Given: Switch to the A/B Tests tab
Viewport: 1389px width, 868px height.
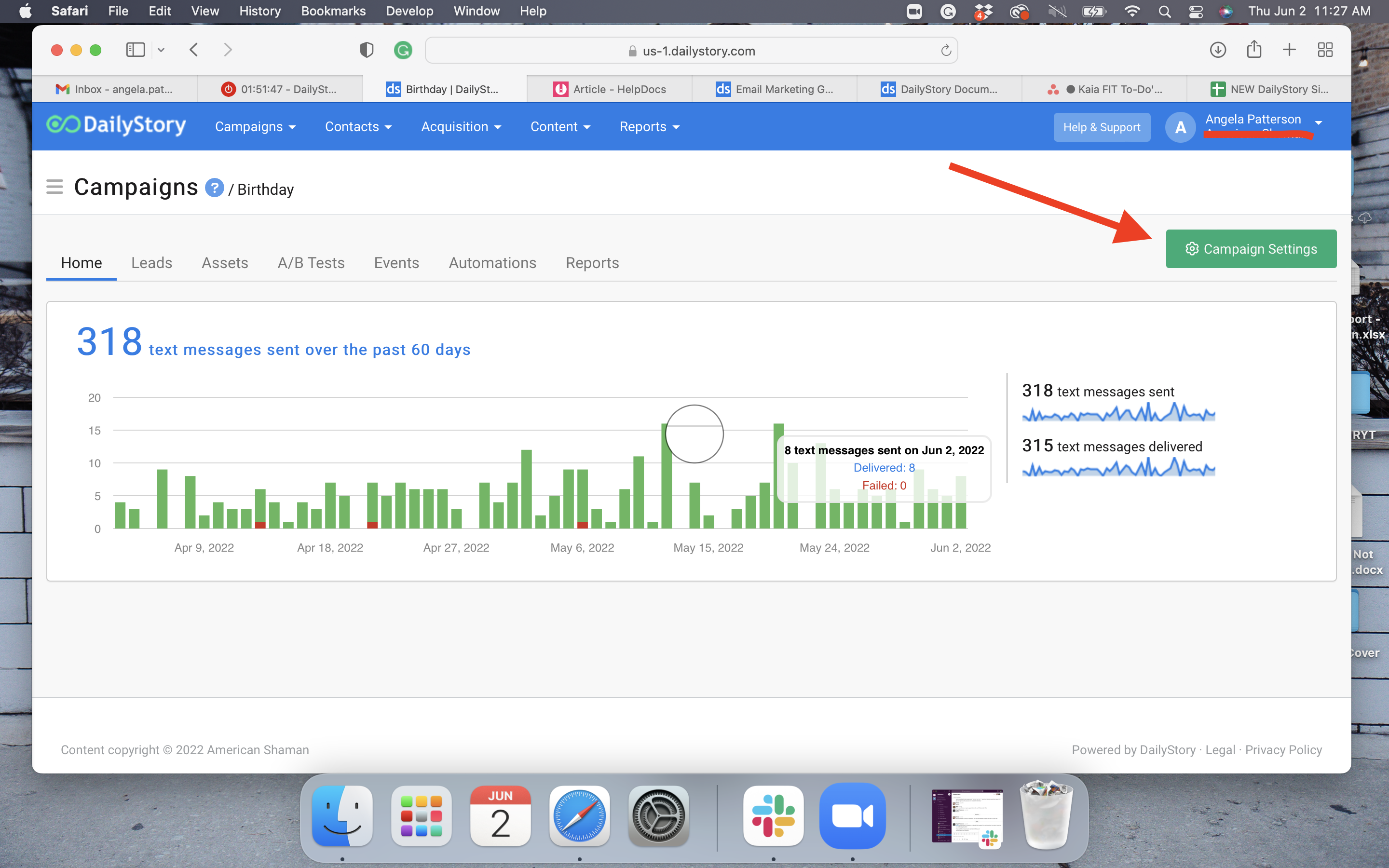Looking at the screenshot, I should (x=311, y=263).
